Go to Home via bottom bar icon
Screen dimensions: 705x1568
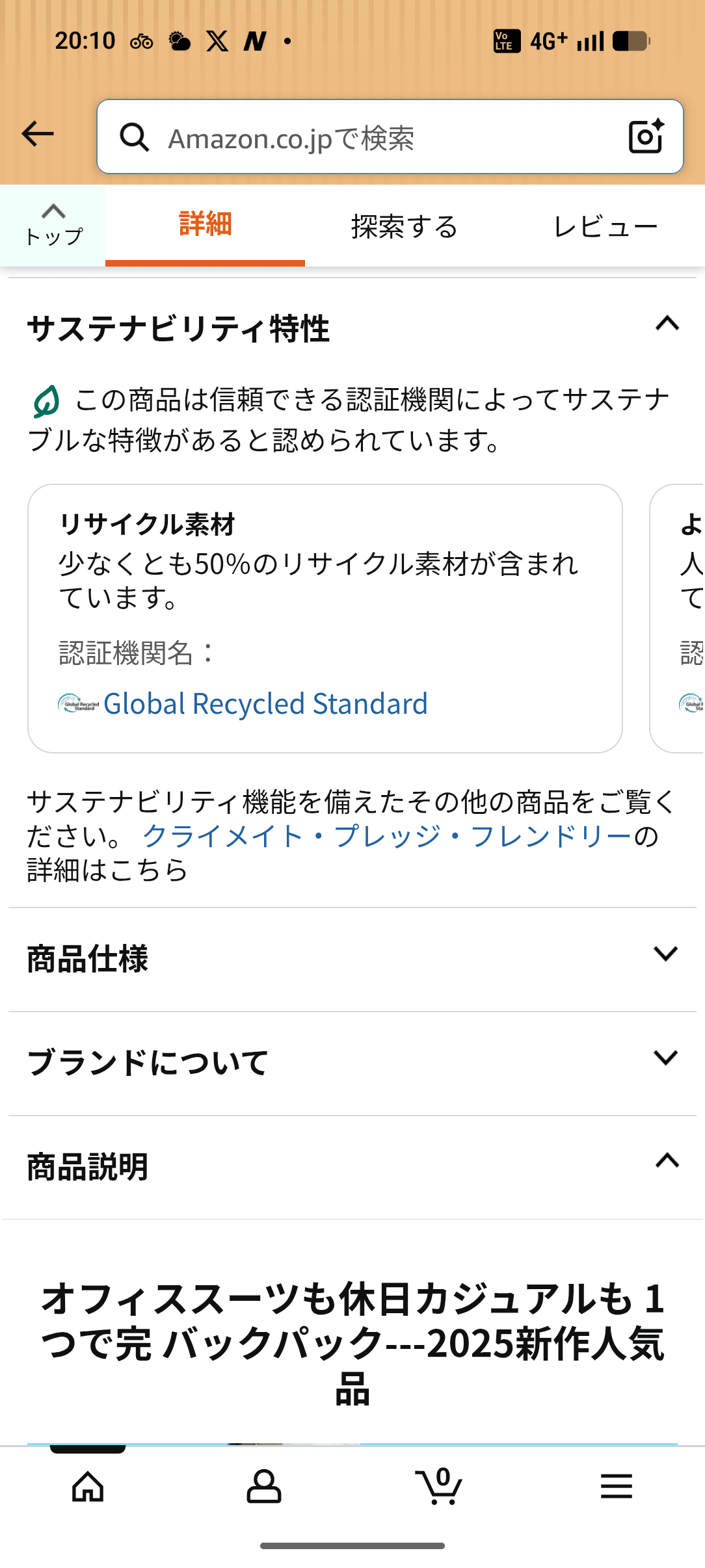[x=88, y=1486]
